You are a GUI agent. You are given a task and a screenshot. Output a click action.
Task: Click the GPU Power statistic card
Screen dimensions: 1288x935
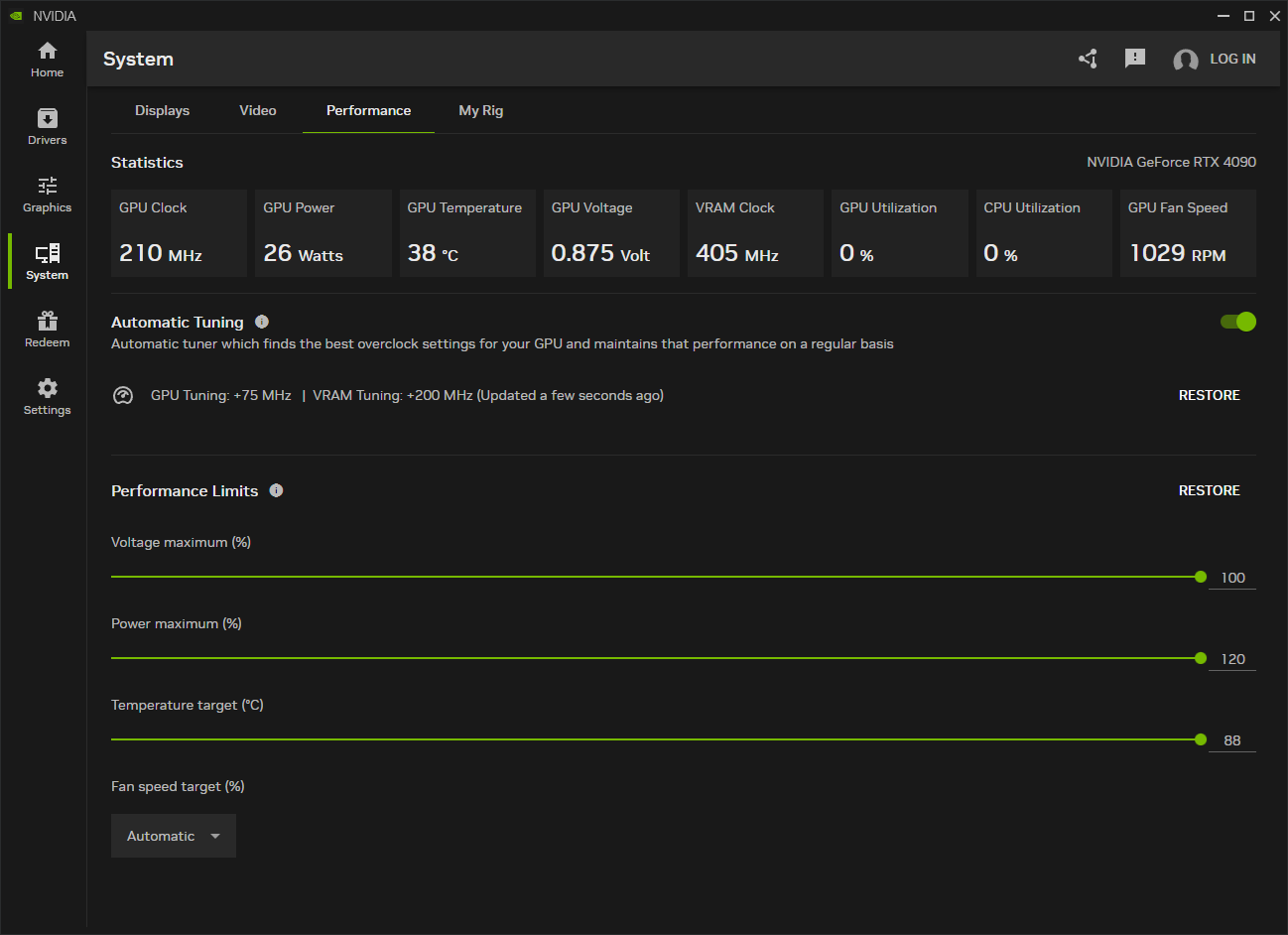click(x=323, y=233)
